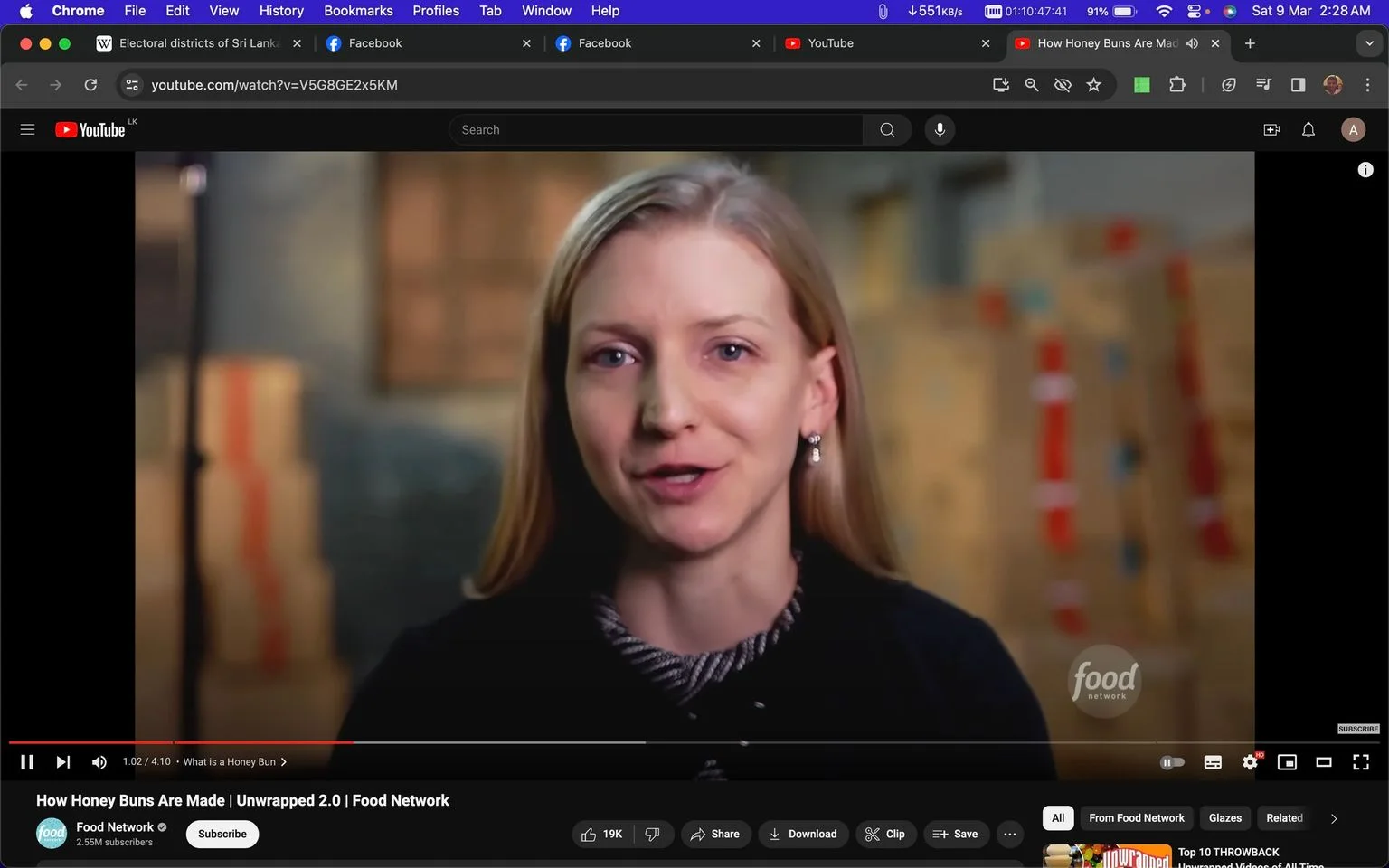1389x868 pixels.
Task: Enter fullscreen mode
Action: click(1360, 762)
